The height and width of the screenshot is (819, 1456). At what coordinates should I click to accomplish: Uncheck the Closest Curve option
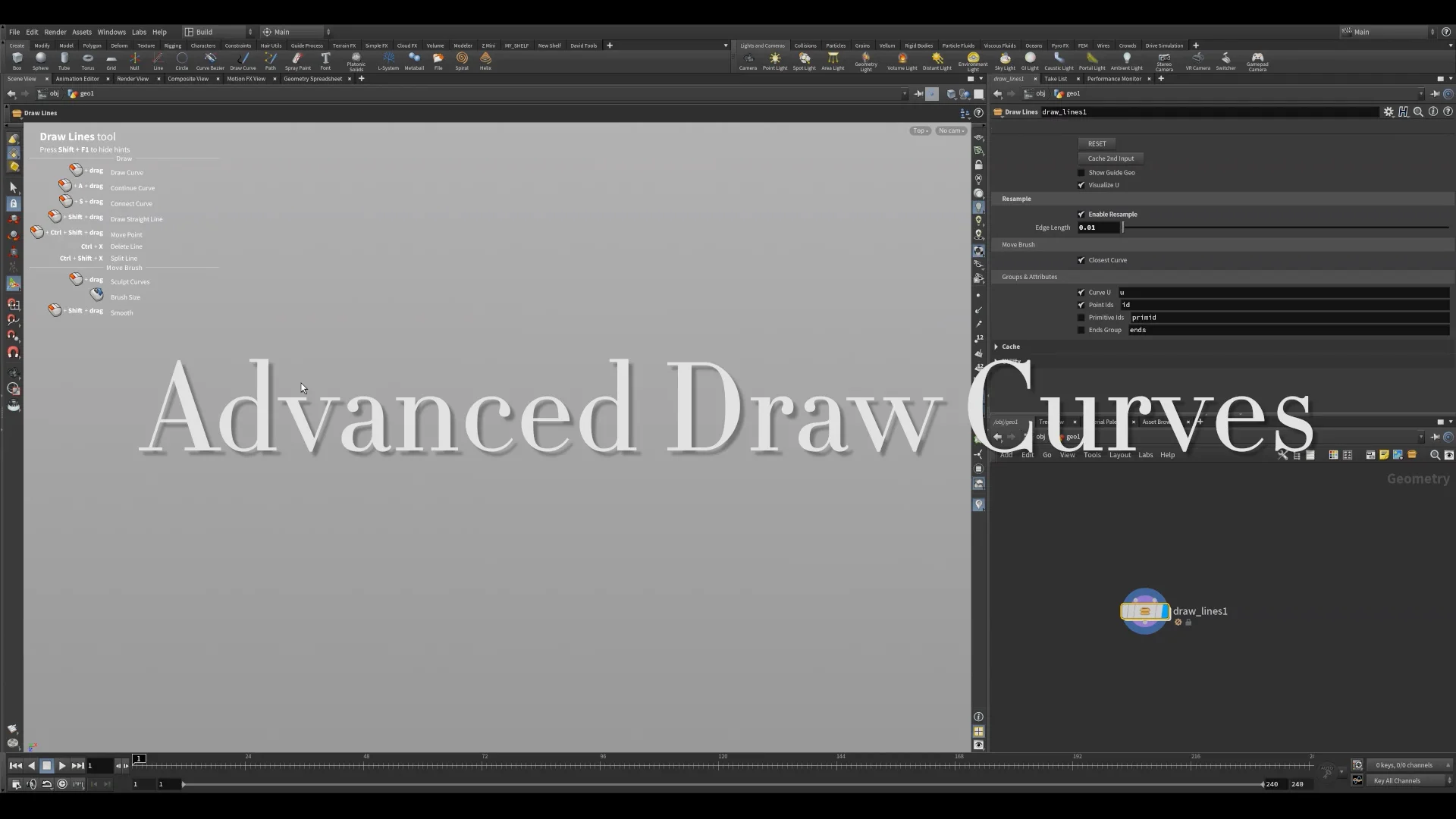click(1081, 260)
